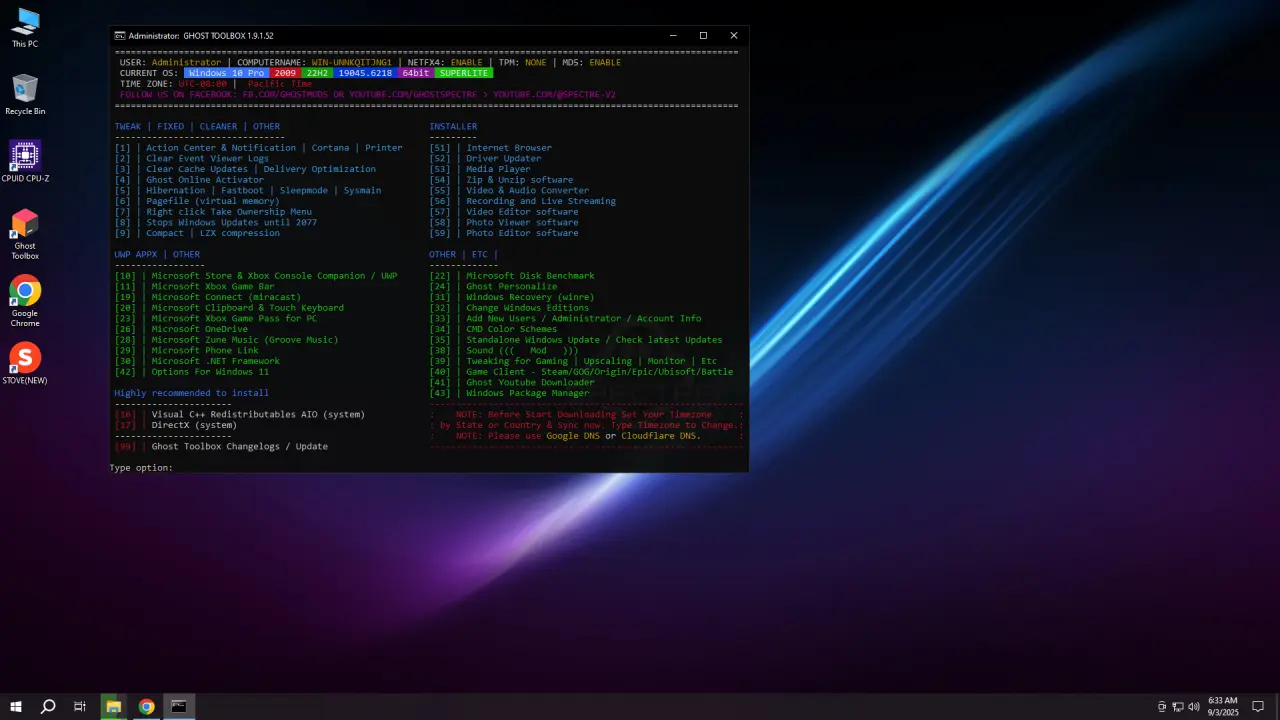Click the taskbar clock showing 6:33 AM
Image resolution: width=1280 pixels, height=720 pixels.
tap(1222, 707)
